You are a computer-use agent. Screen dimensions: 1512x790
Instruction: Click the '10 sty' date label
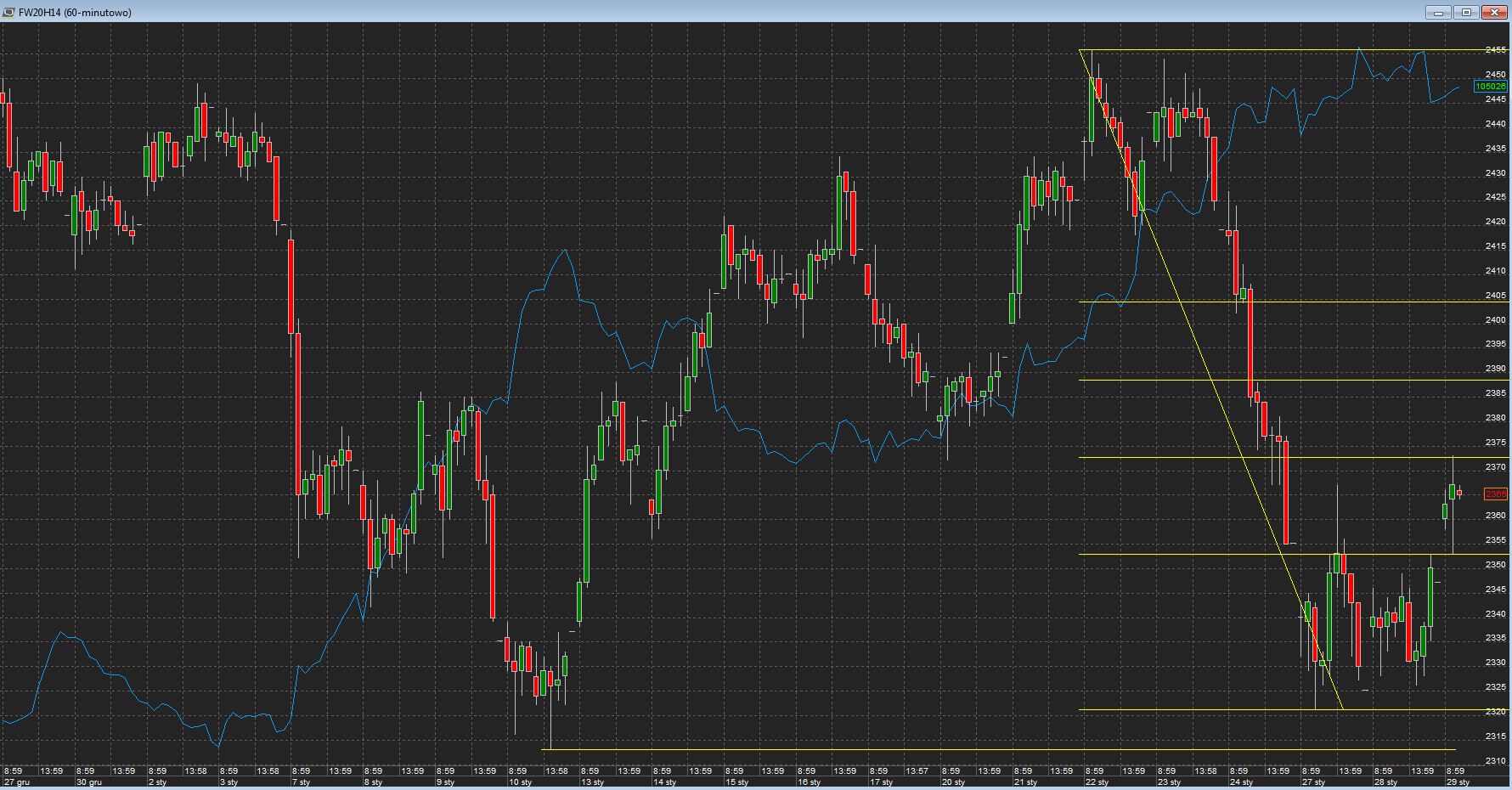click(520, 782)
